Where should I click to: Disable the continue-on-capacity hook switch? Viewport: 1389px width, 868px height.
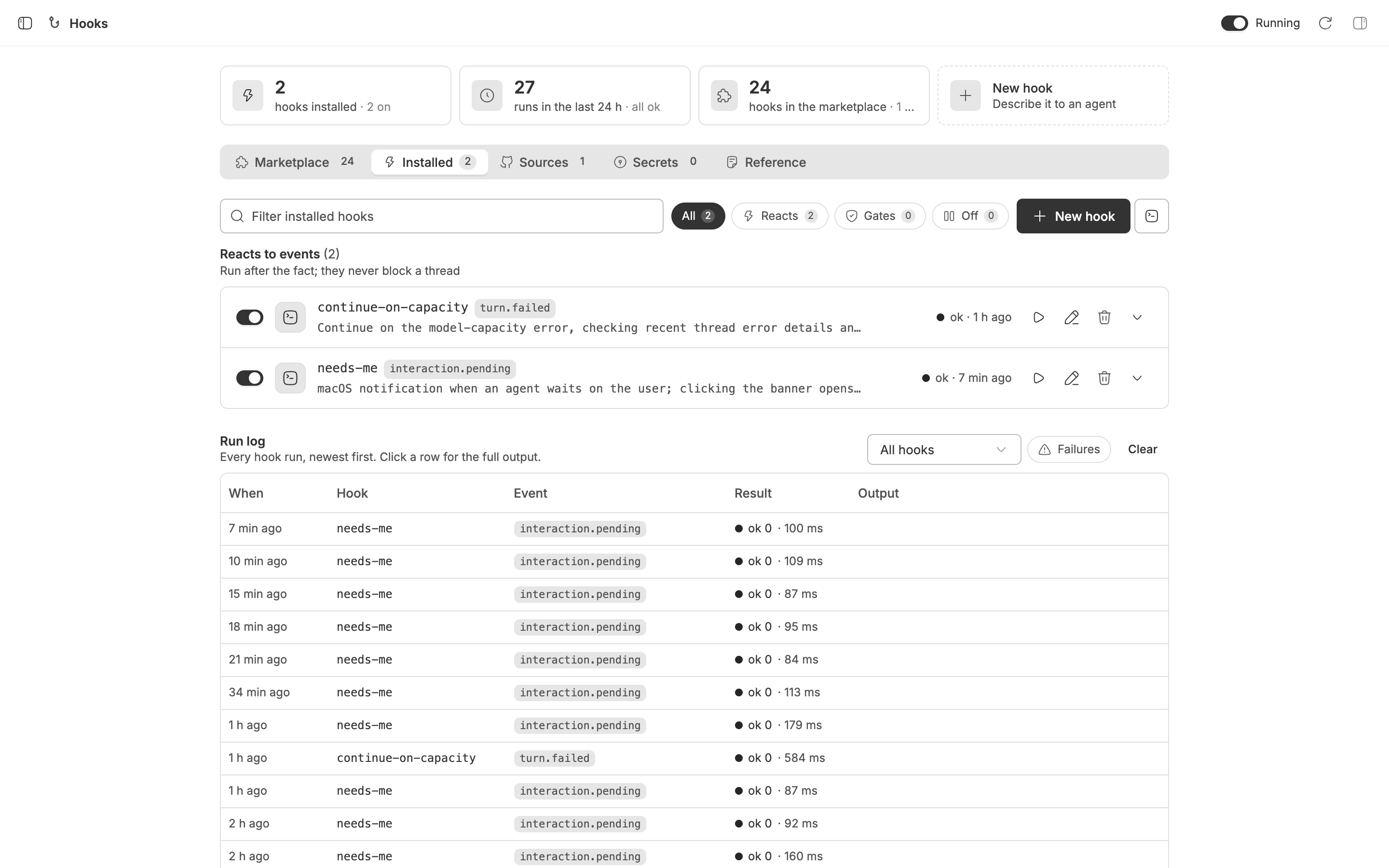point(250,317)
